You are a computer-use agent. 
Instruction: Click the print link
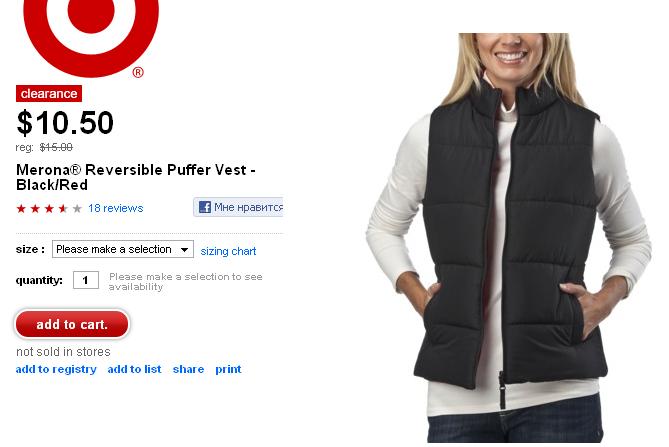228,369
